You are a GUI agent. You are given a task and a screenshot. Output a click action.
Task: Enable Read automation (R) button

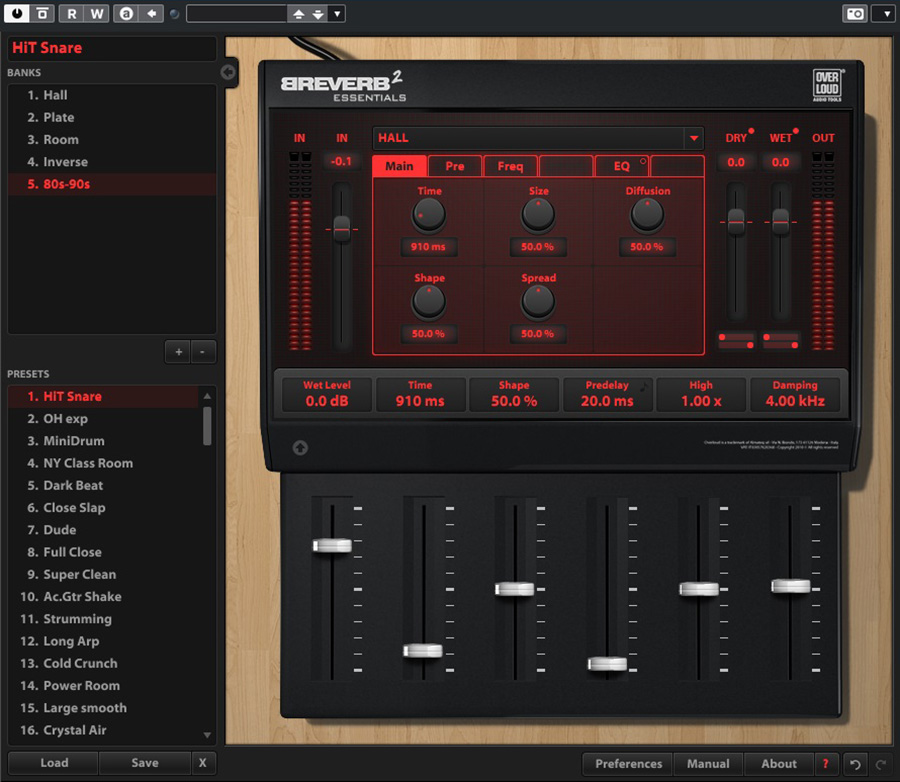(72, 14)
